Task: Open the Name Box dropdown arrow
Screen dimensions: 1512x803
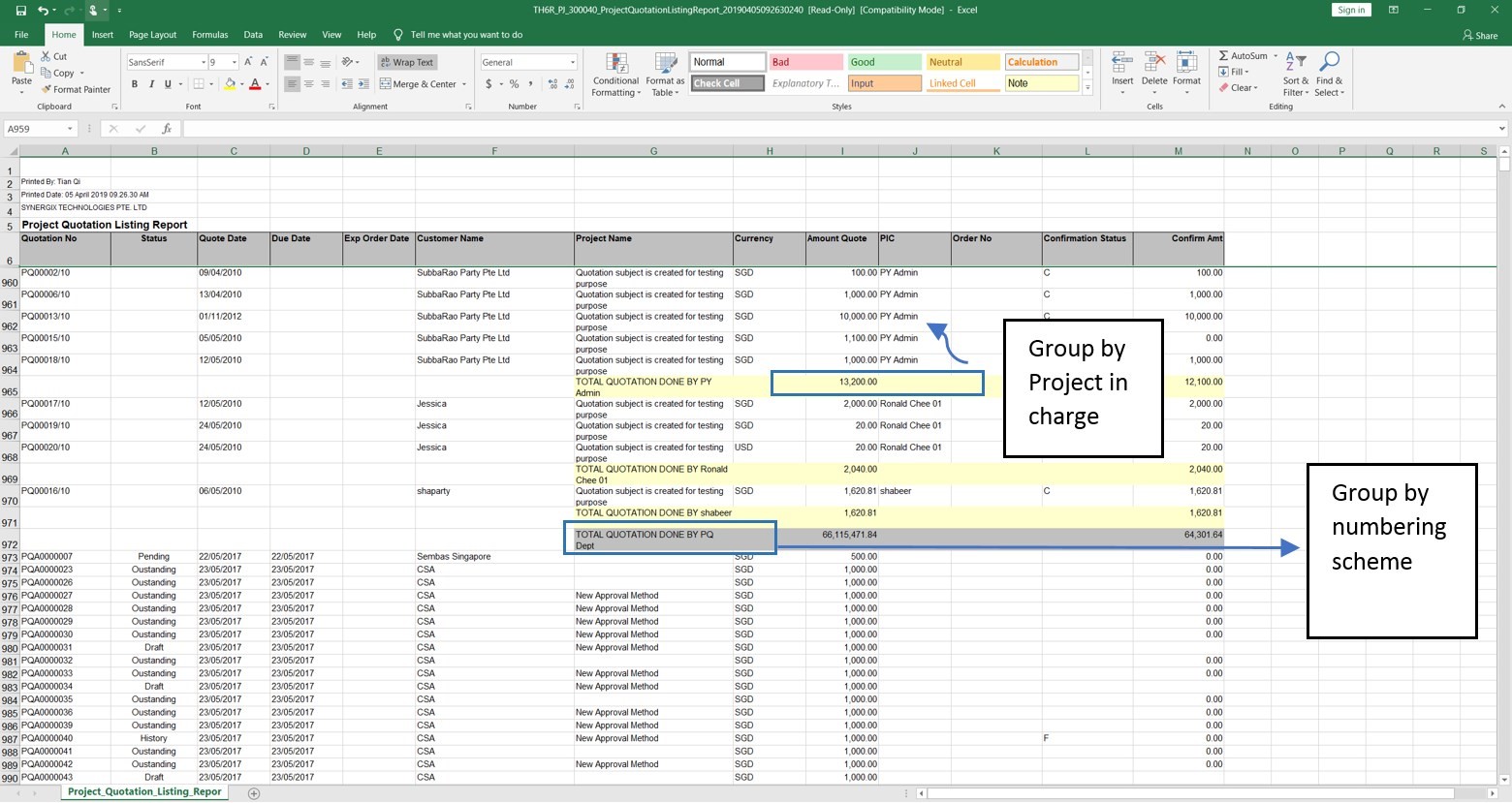Action: (x=70, y=129)
